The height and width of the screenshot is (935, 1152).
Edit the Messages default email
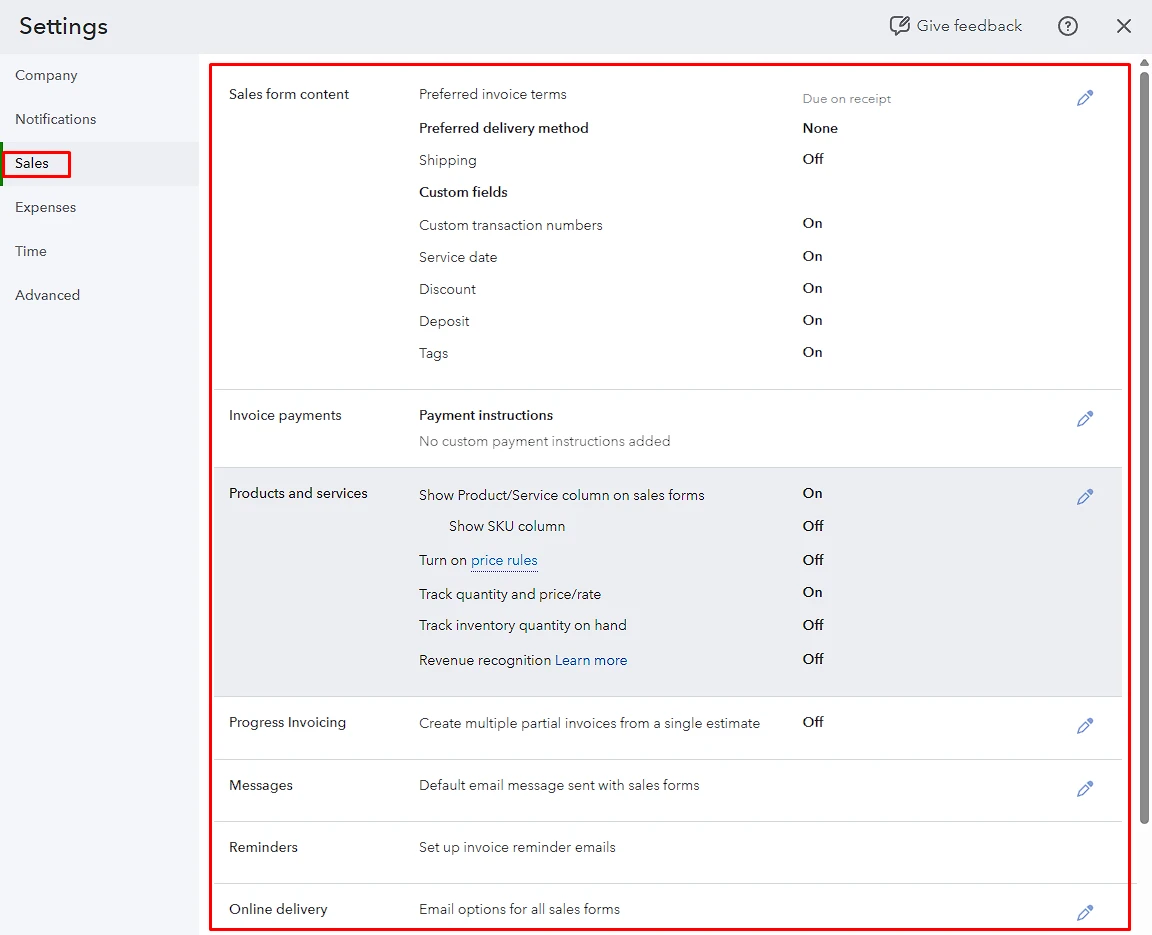tap(1085, 789)
